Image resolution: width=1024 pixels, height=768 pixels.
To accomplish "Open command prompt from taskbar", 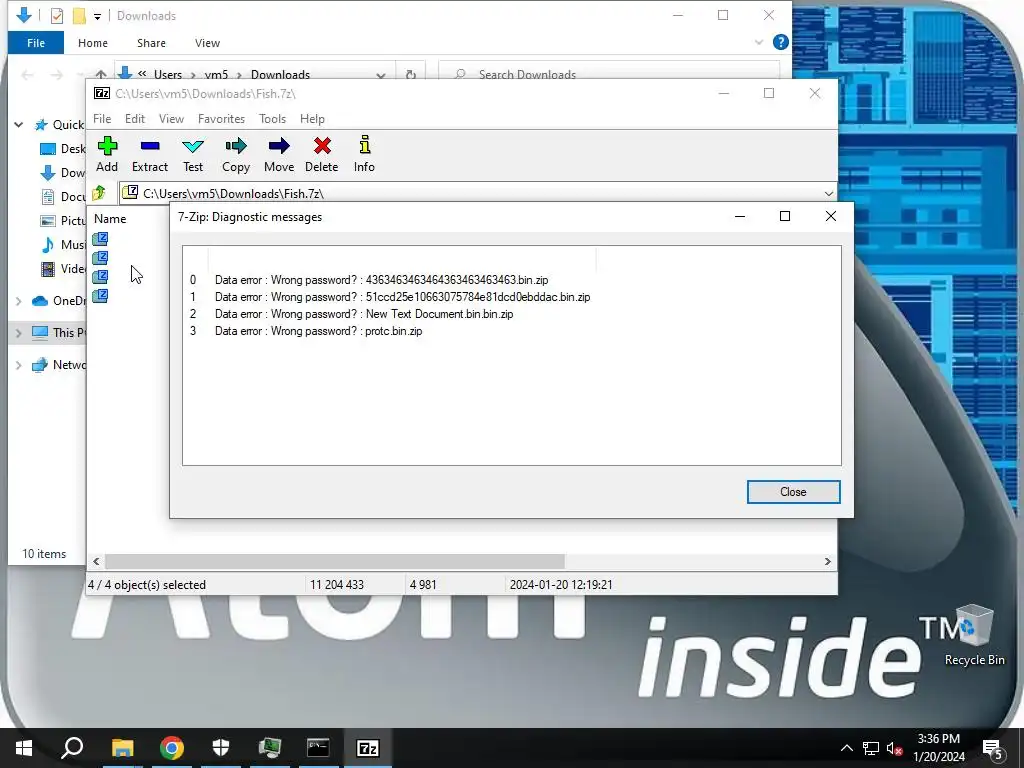I will [x=318, y=748].
